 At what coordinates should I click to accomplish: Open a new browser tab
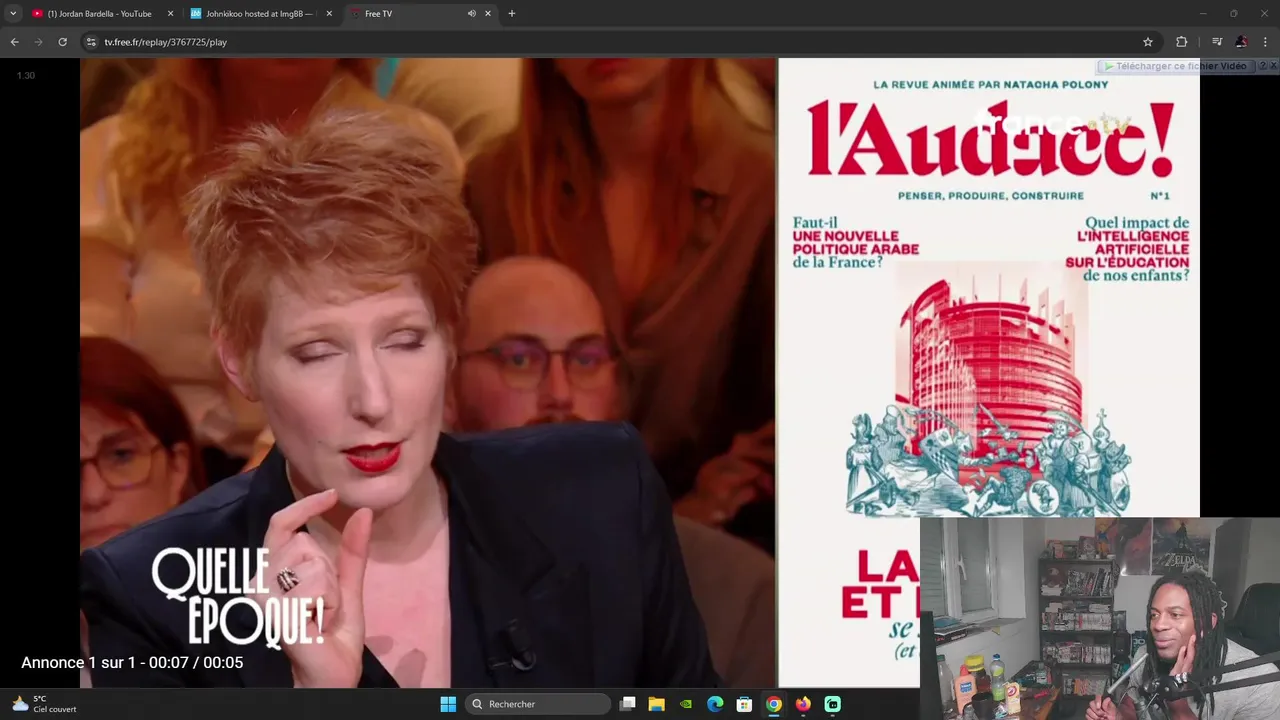click(x=512, y=13)
